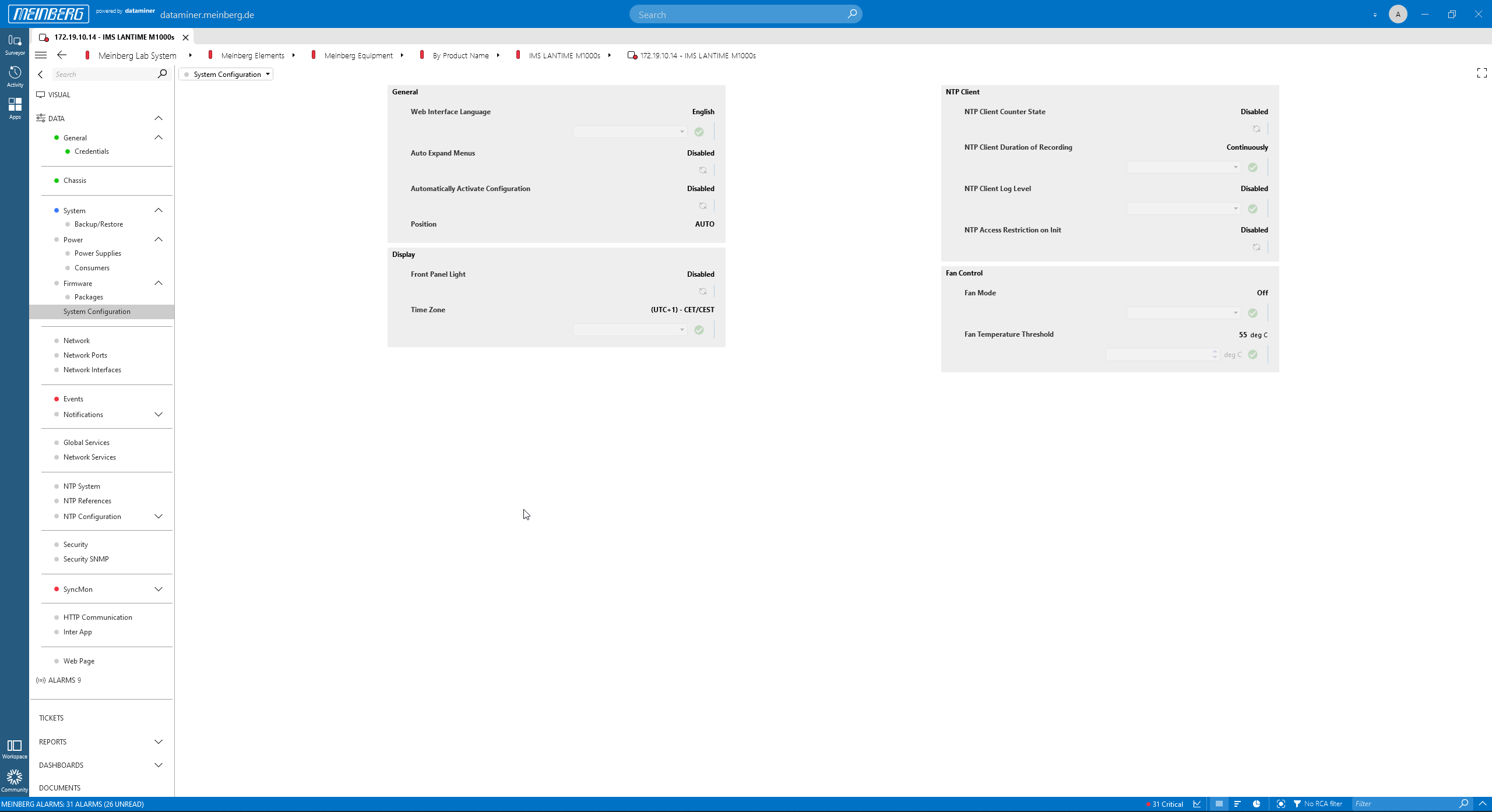This screenshot has width=1492, height=812.
Task: Open Fan Mode dropdown
Action: pyautogui.click(x=1184, y=313)
